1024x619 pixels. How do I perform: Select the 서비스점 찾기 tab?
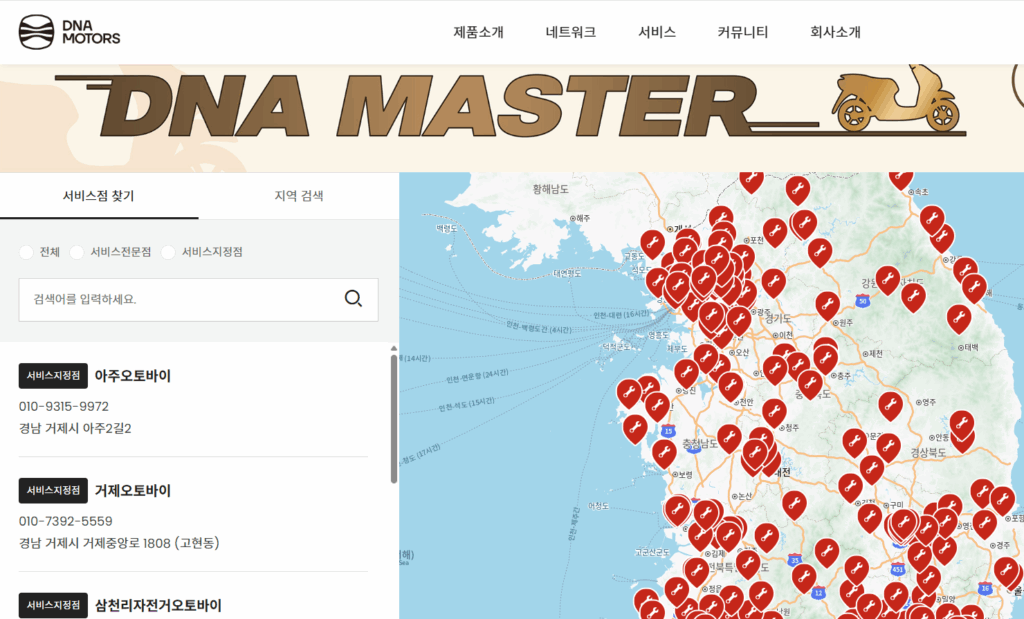click(98, 196)
